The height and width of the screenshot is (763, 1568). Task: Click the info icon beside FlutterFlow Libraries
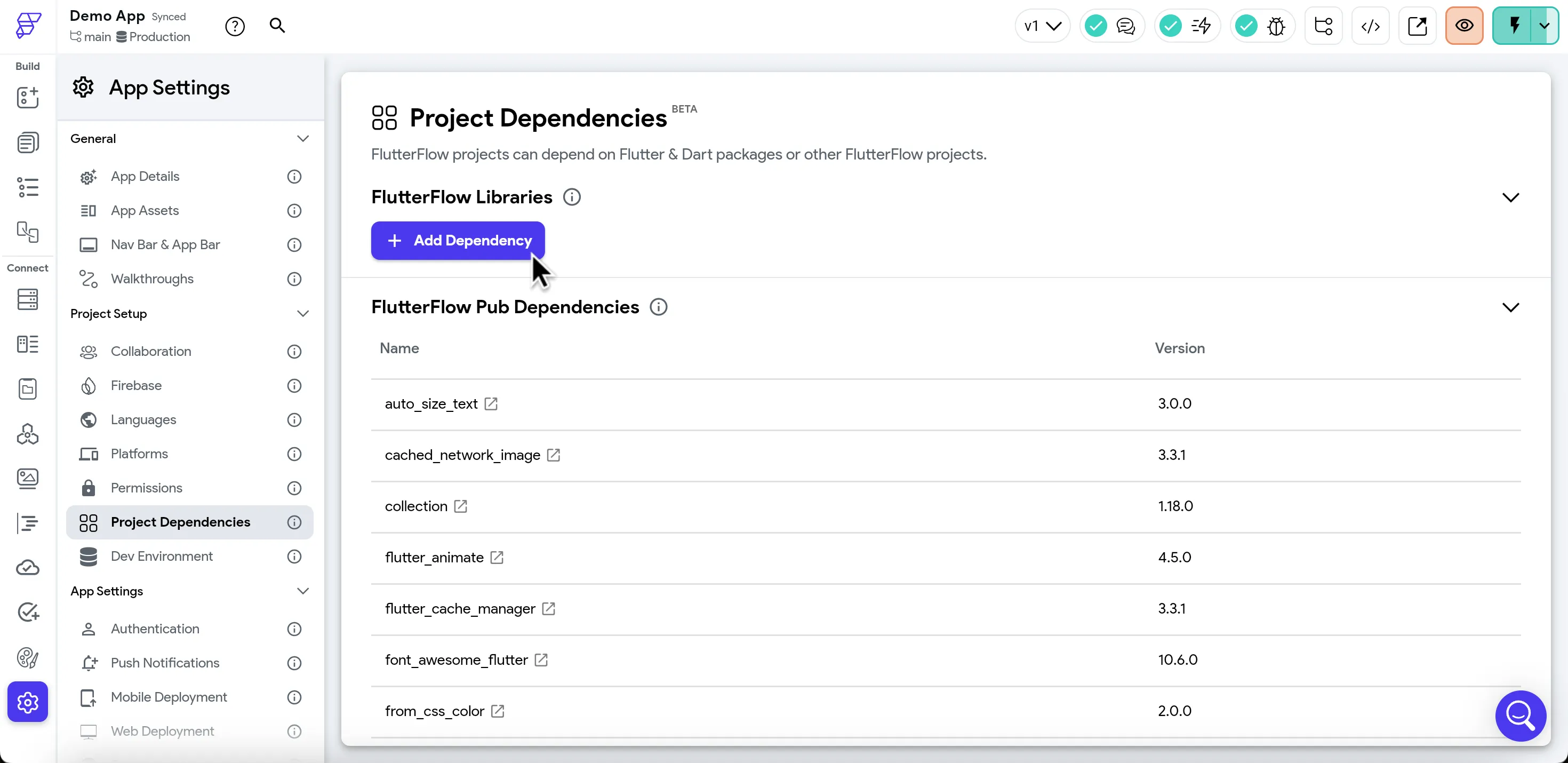pos(572,197)
